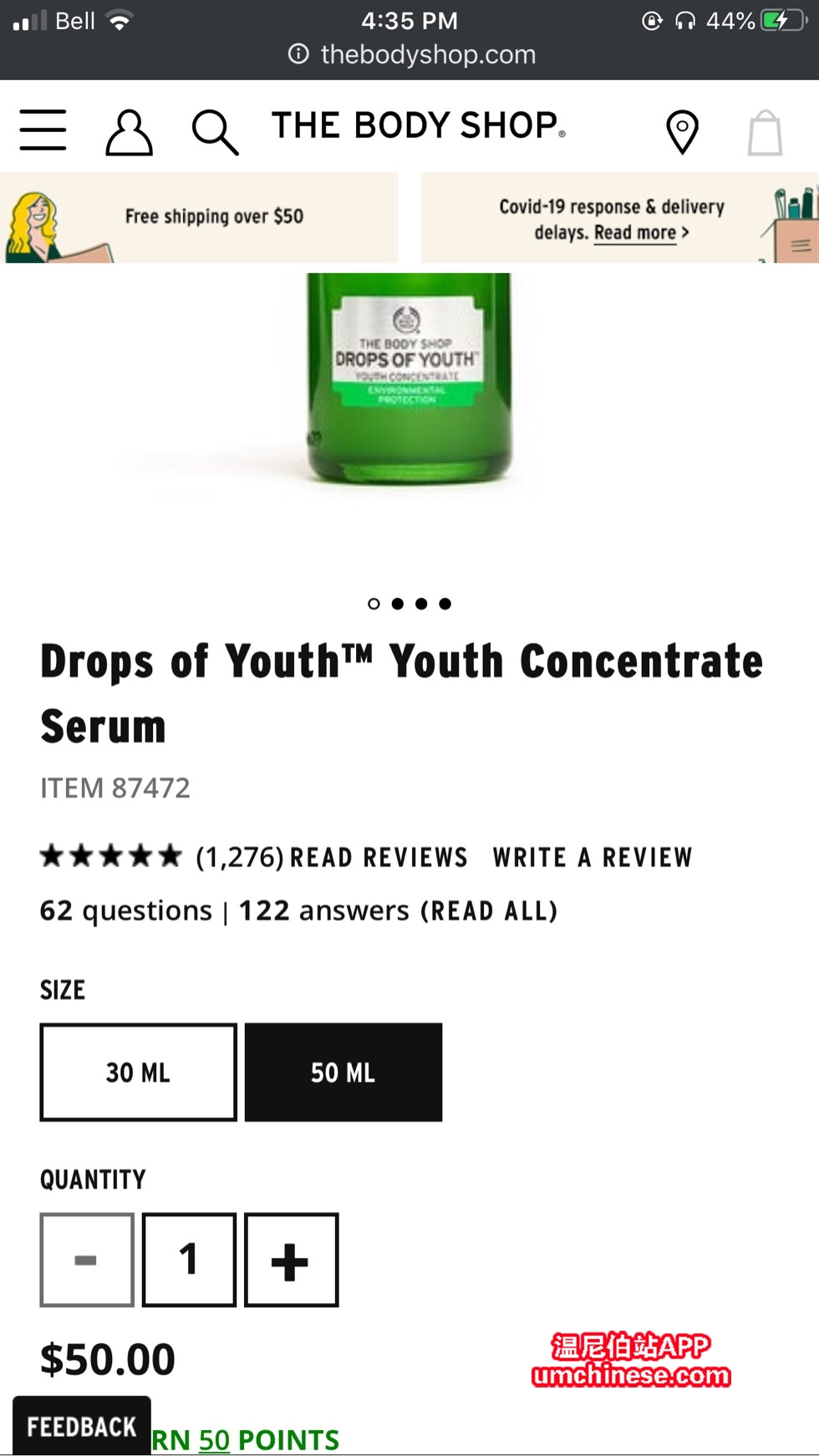The image size is (819, 1456).
Task: Tap the search magnifier icon
Action: [215, 132]
